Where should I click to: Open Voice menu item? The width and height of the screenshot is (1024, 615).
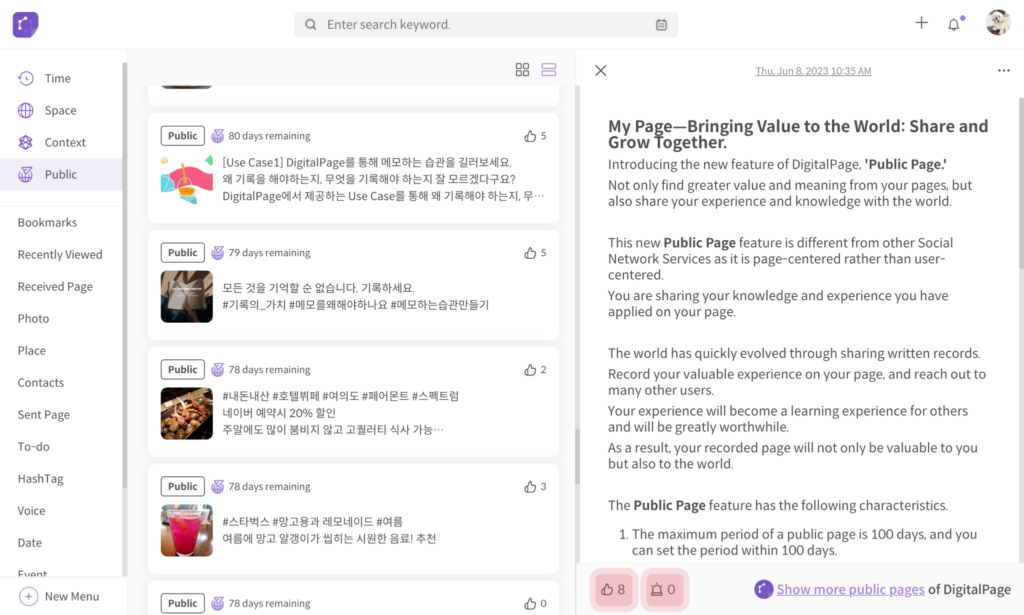[x=31, y=511]
